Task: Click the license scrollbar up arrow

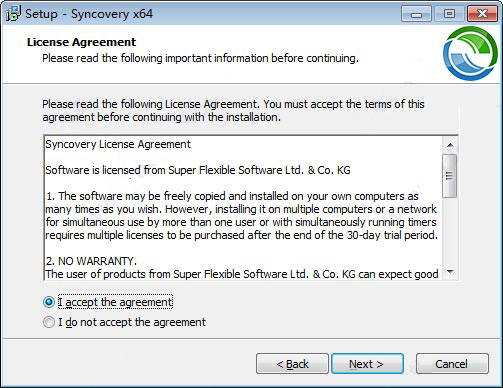Action: [450, 145]
